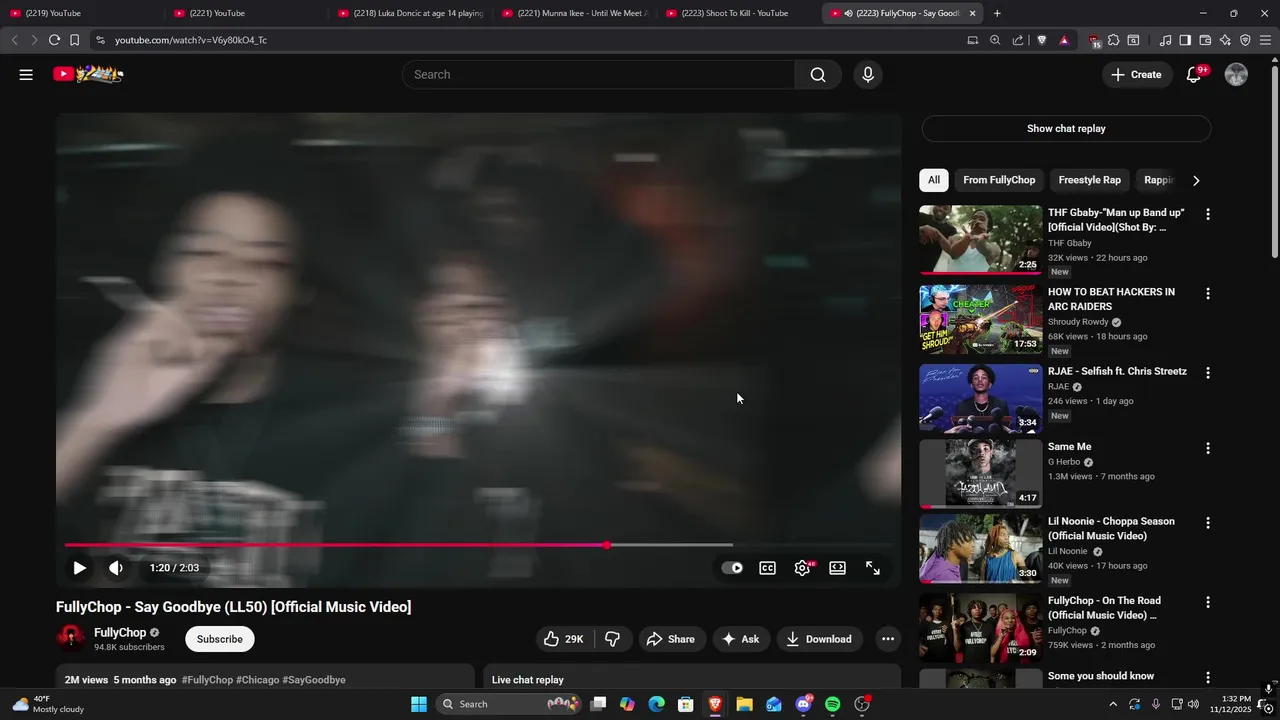Screen dimensions: 1280x720
Task: Open options for Choppa Season video
Action: [x=1208, y=523]
